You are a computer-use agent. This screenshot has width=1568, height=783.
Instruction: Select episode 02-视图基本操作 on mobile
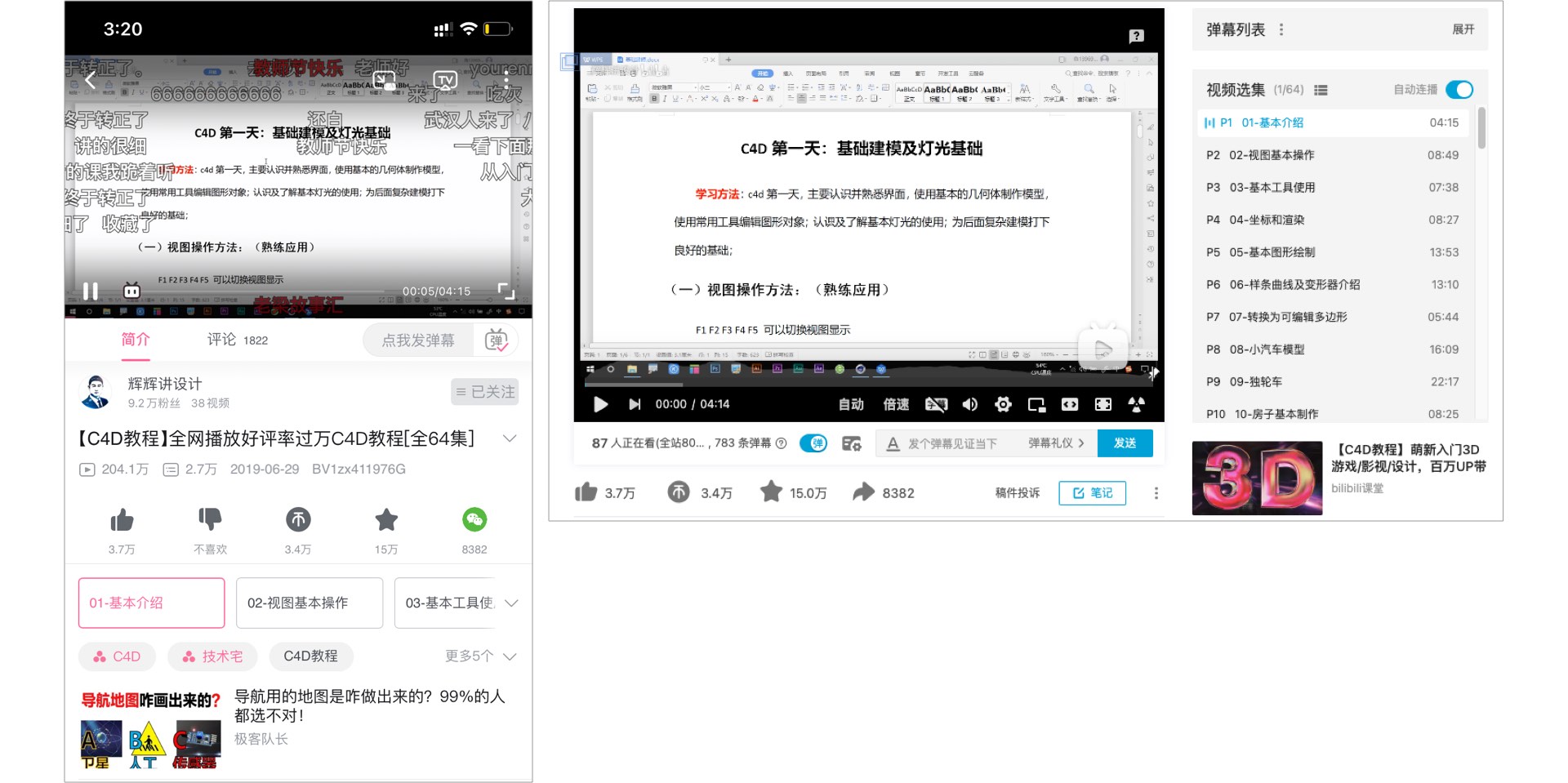[310, 603]
